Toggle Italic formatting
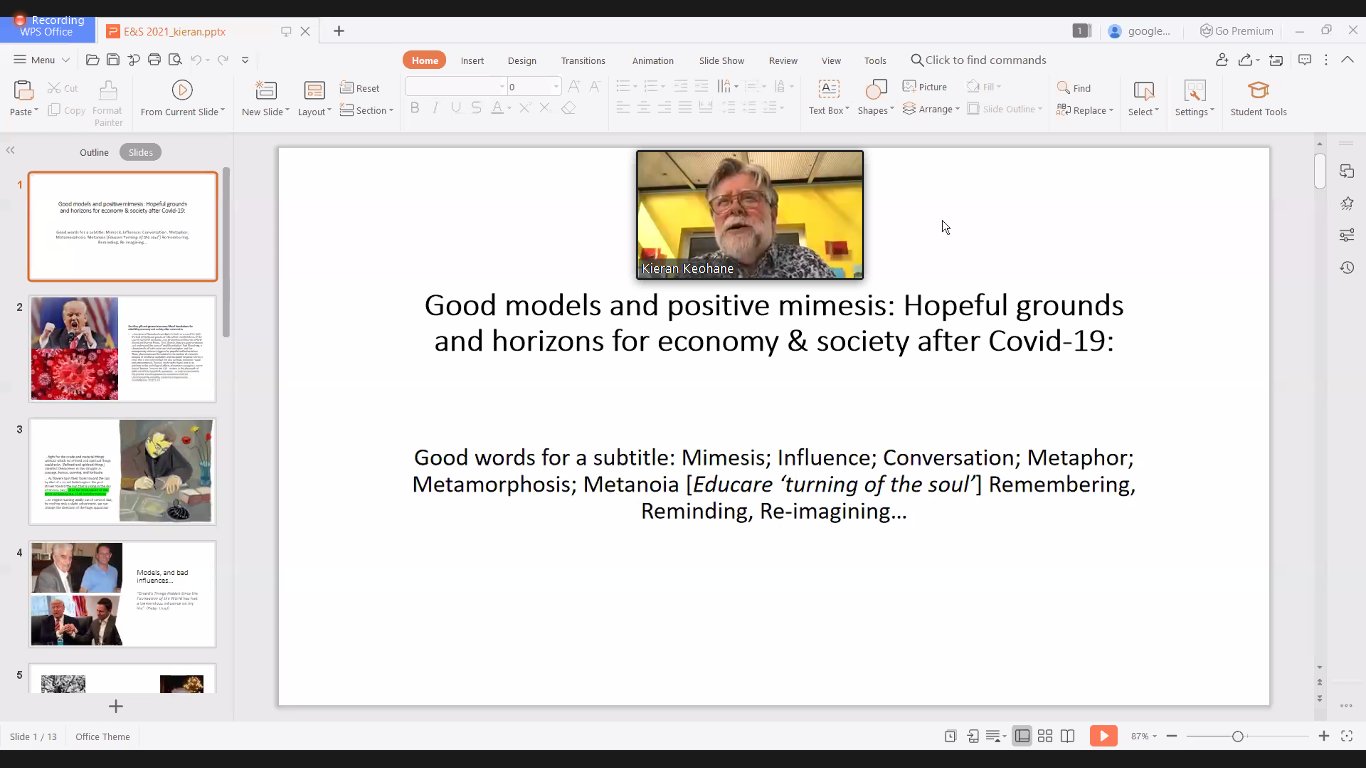This screenshot has width=1366, height=768. 435,108
